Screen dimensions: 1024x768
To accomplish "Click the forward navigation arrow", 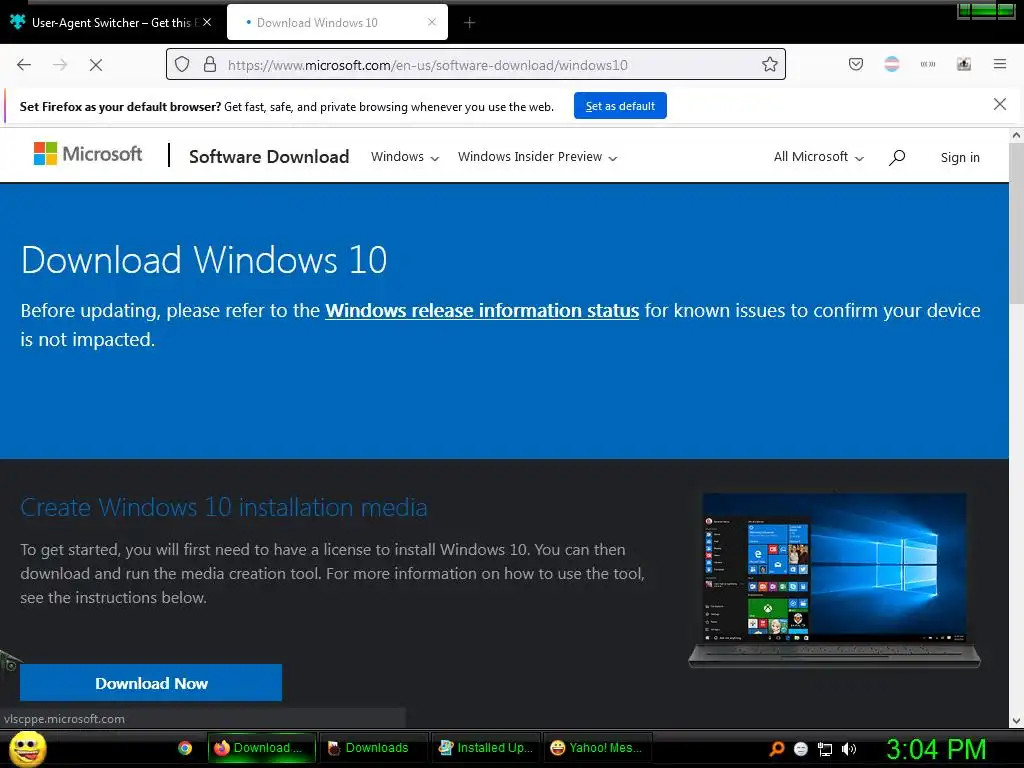I will point(60,65).
